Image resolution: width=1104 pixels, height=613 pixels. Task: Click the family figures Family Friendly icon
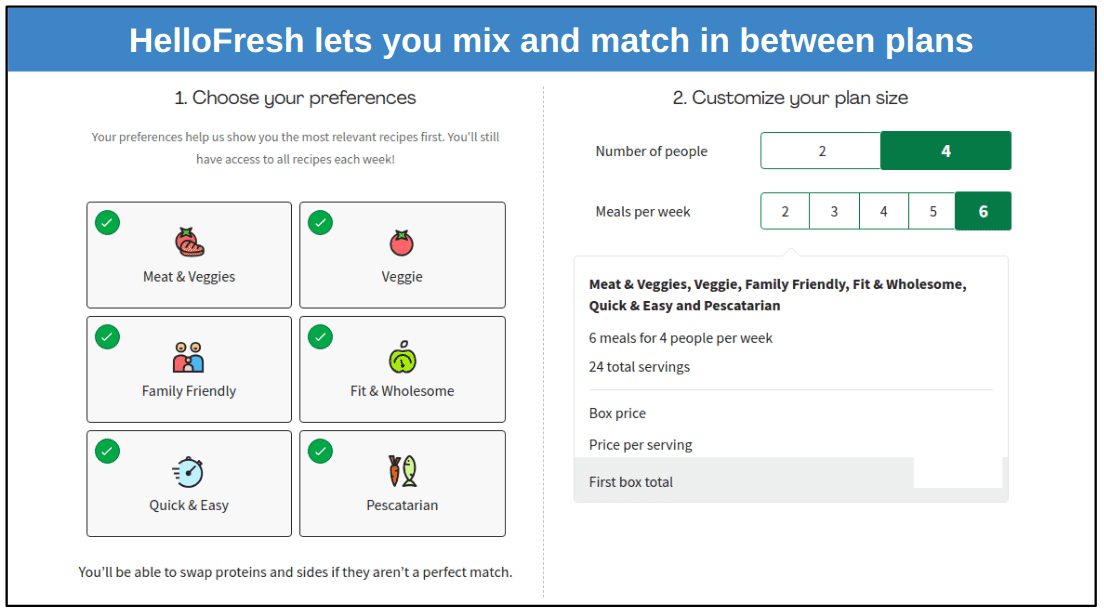click(188, 357)
